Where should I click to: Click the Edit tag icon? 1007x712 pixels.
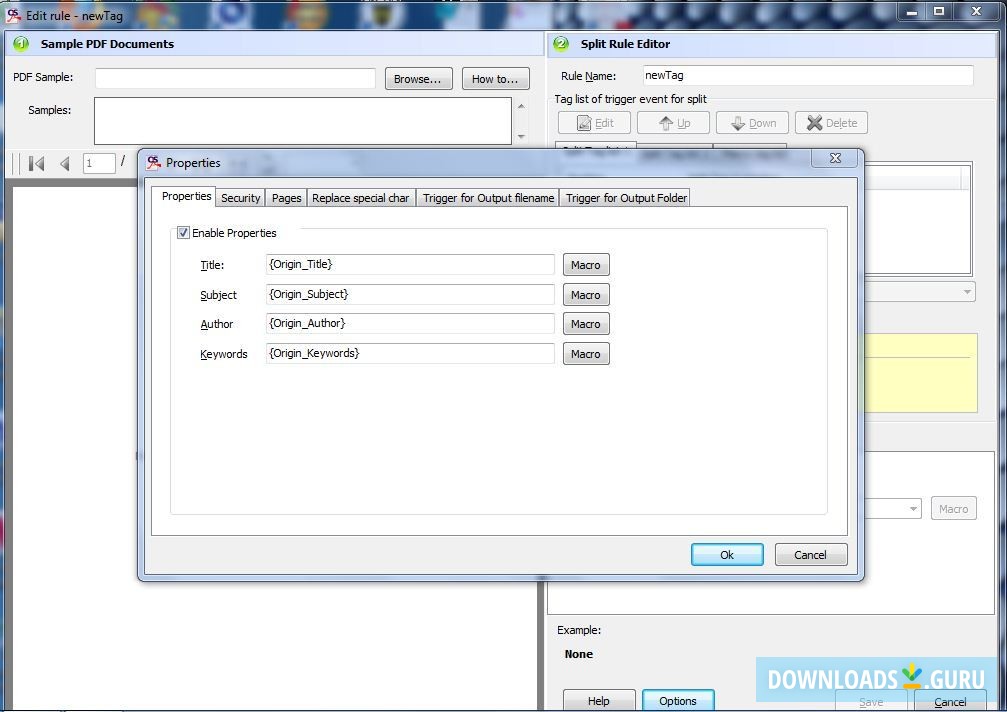coord(585,122)
